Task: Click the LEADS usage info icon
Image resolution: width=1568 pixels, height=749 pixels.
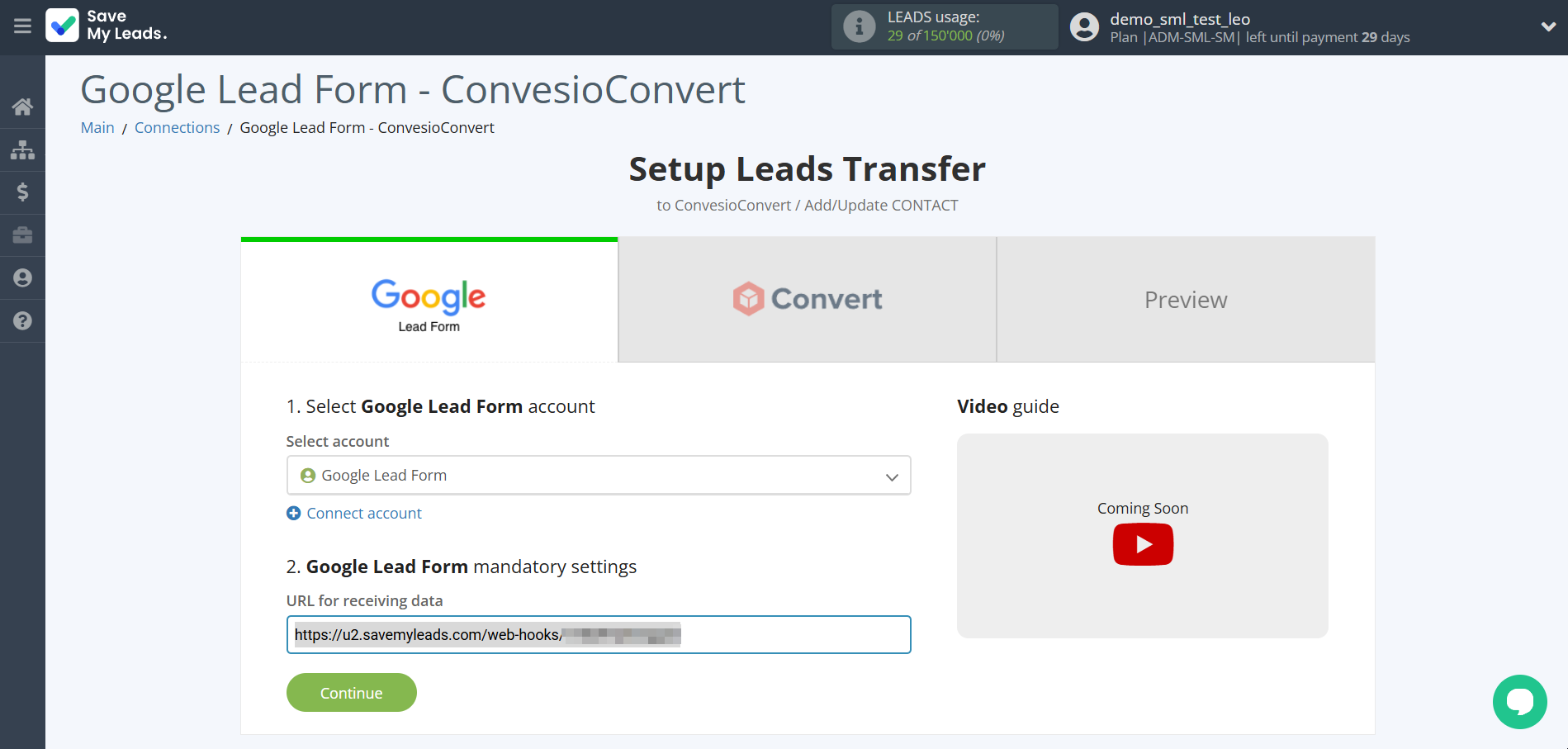Action: (x=859, y=26)
